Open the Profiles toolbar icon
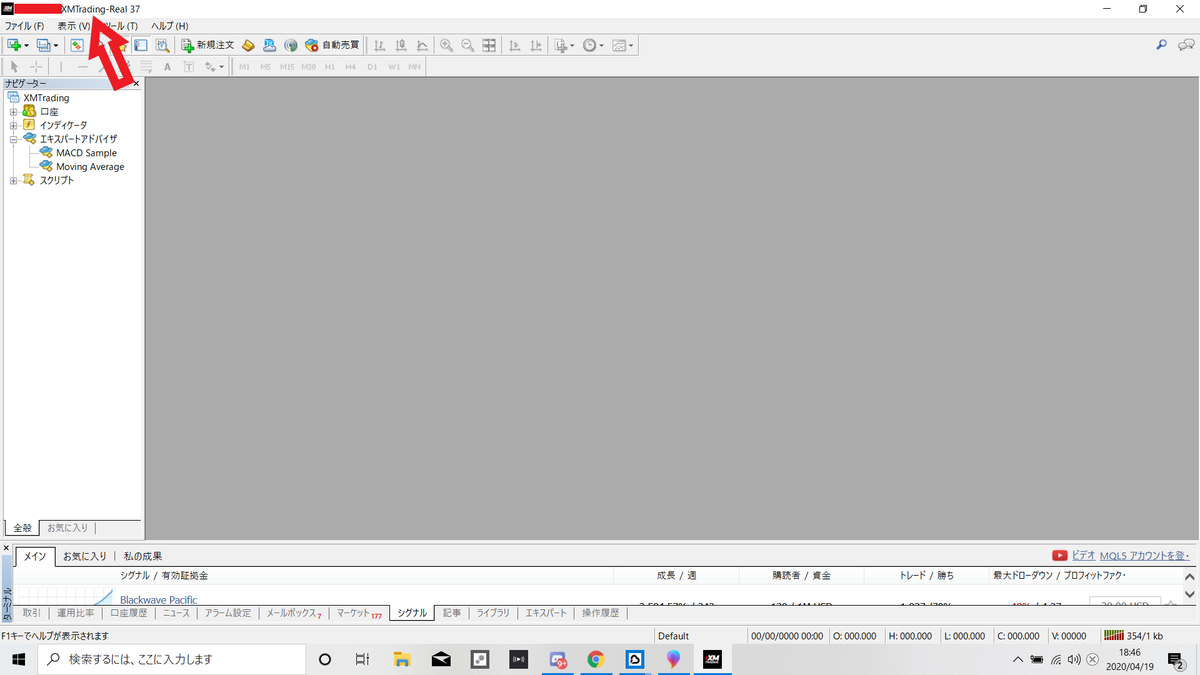This screenshot has height=675, width=1200. pyautogui.click(x=43, y=45)
